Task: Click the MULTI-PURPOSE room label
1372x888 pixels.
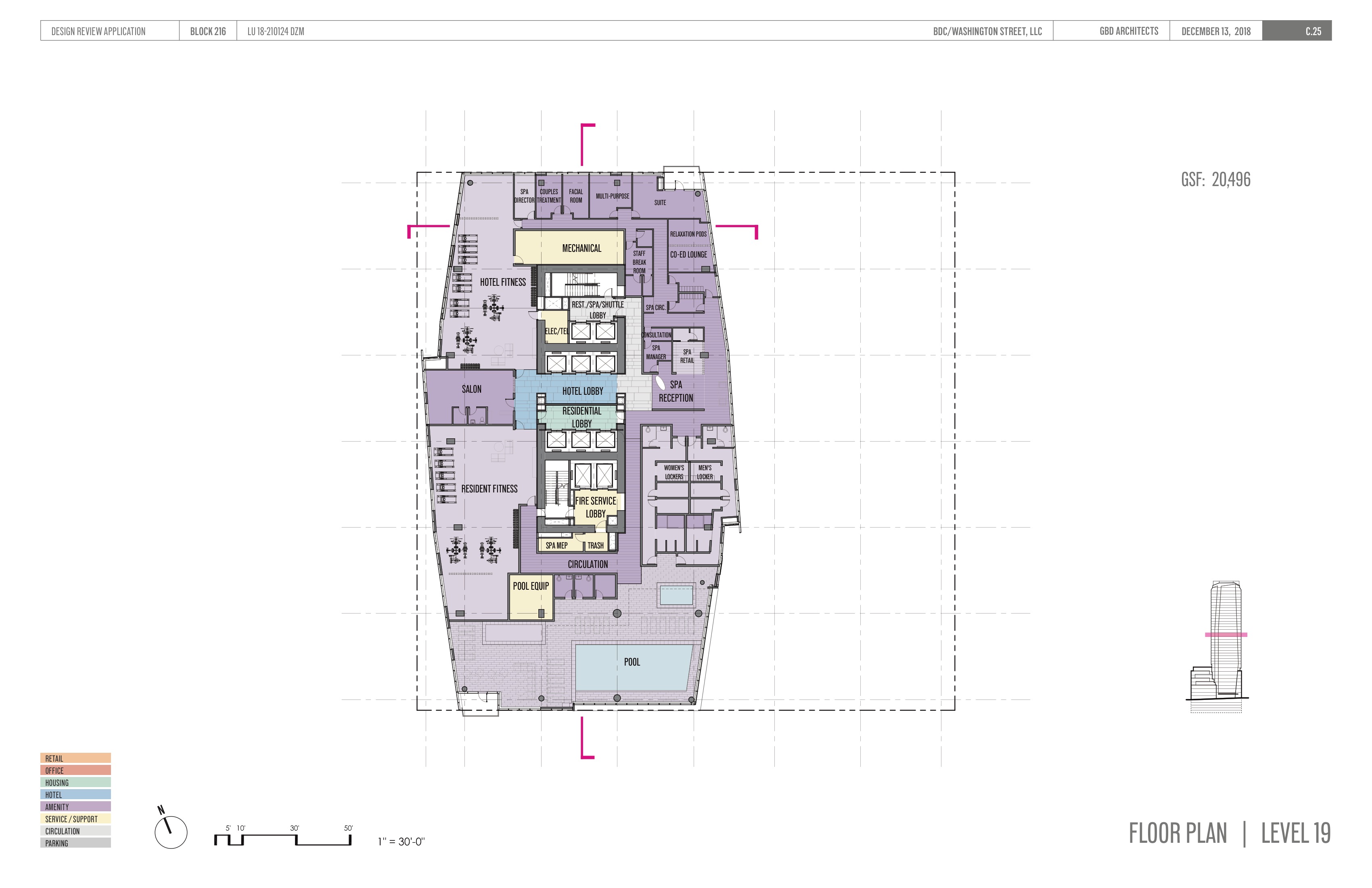Action: pyautogui.click(x=612, y=196)
